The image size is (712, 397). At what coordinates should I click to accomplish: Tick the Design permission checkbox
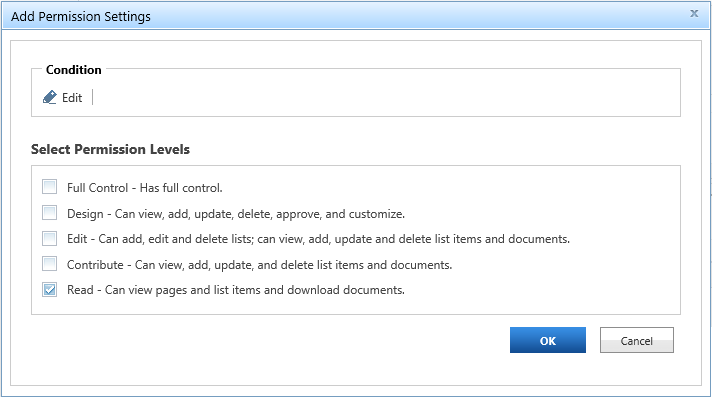click(49, 213)
